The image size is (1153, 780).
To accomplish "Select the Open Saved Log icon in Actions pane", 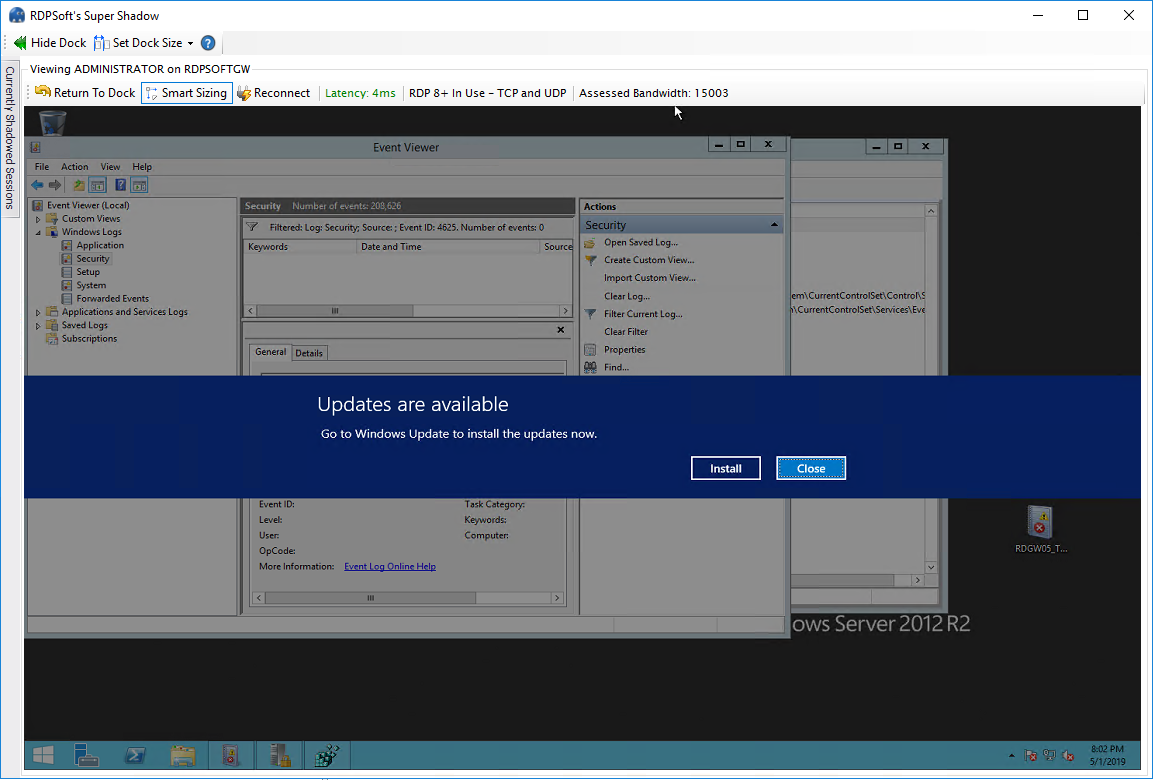I will (x=588, y=242).
